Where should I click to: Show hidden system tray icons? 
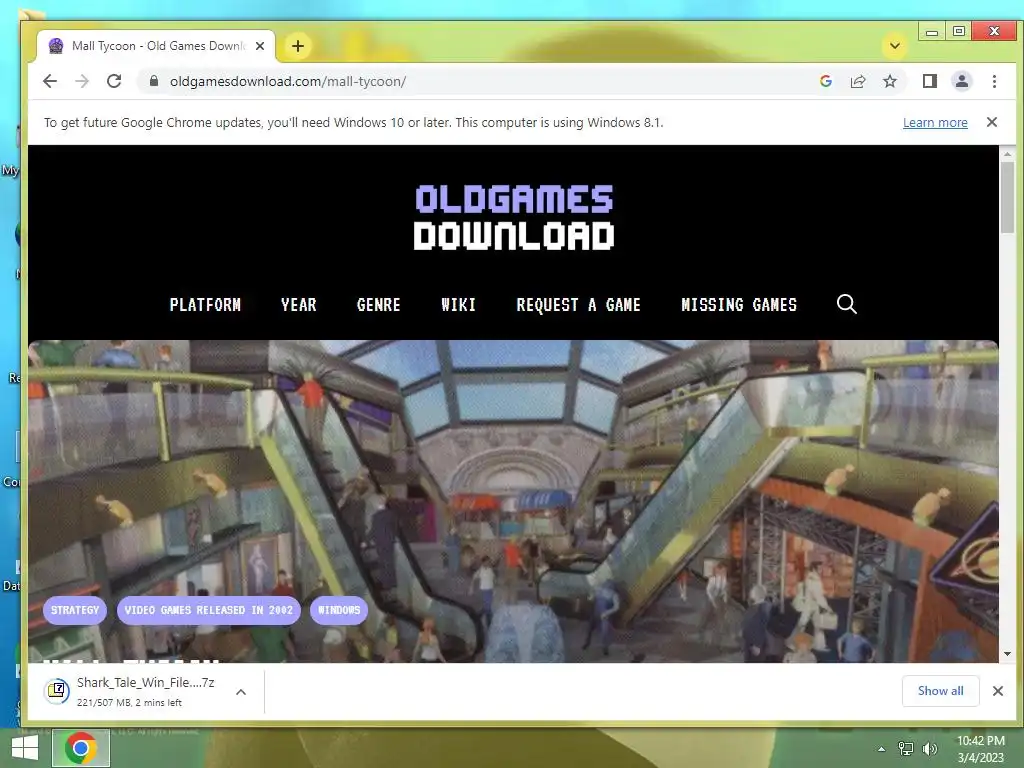tap(881, 749)
